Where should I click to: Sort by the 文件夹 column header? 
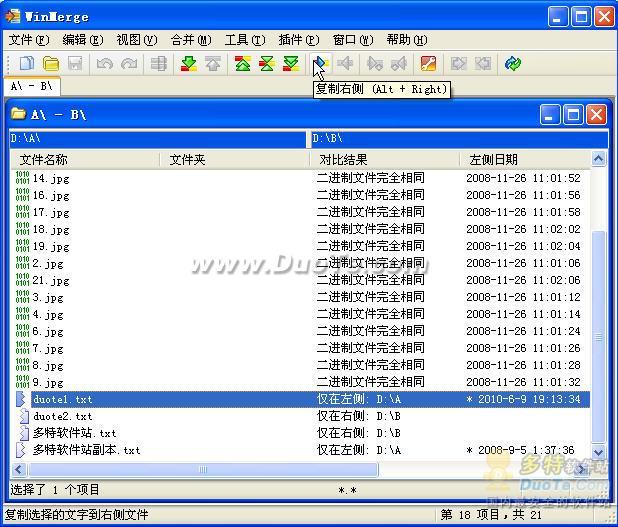(x=235, y=160)
